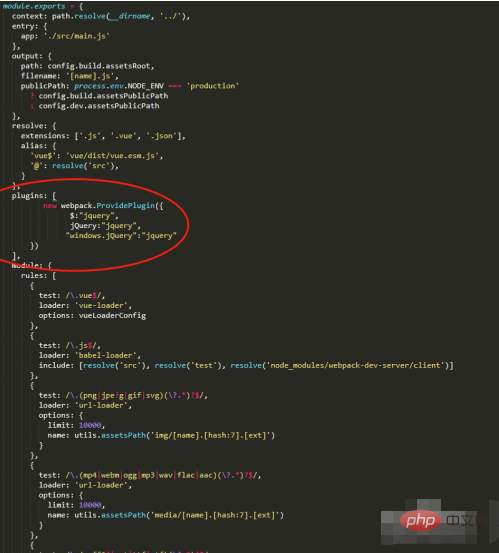Click 'module.exports' on the first line
The width and height of the screenshot is (499, 553).
coord(34,6)
